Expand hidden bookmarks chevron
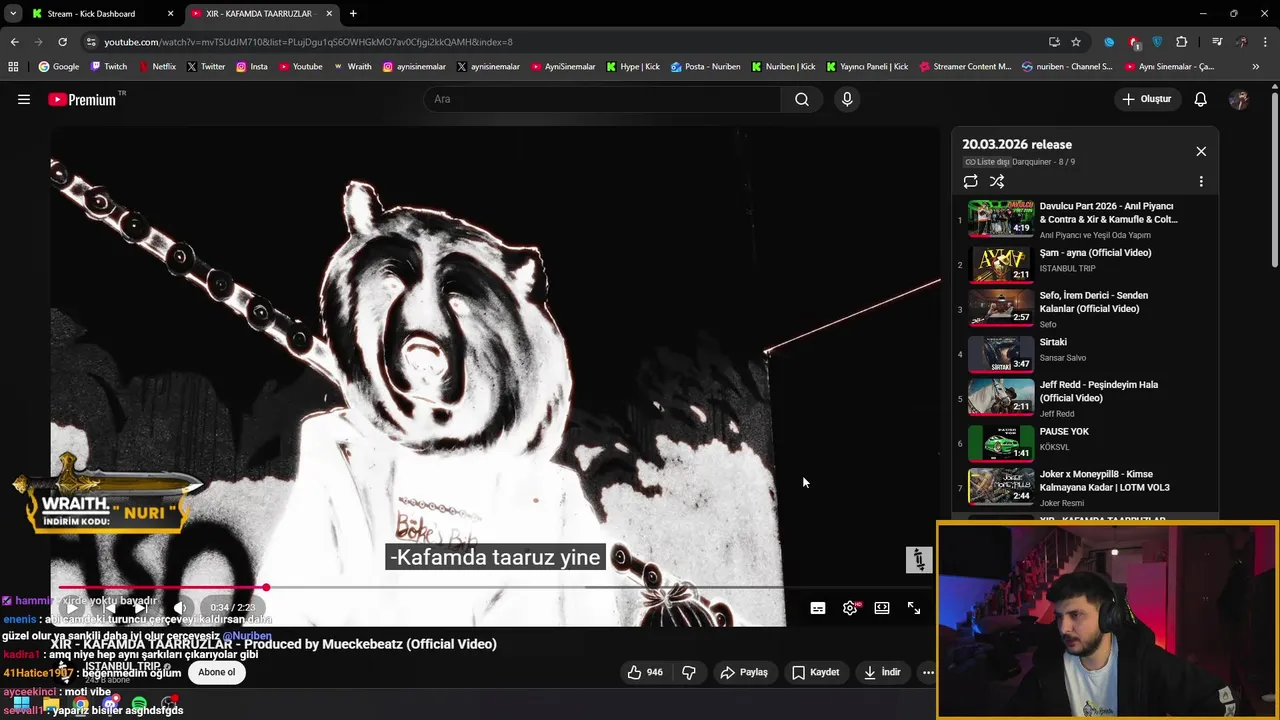This screenshot has width=1280, height=720. [x=1256, y=67]
